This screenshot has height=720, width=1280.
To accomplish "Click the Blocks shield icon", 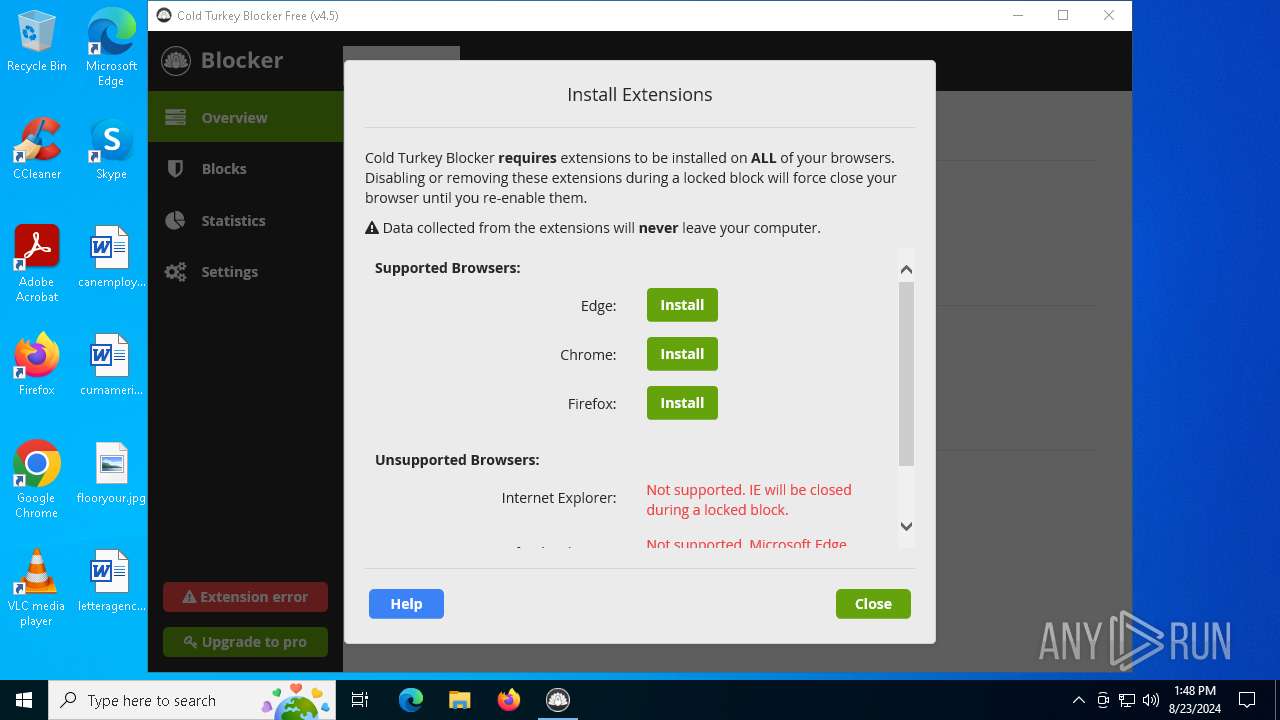I will click(176, 169).
